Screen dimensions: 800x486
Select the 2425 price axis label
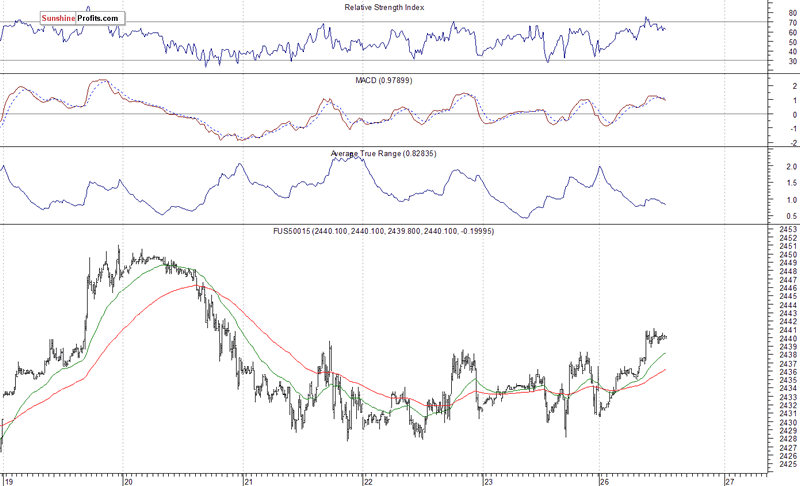pyautogui.click(x=785, y=464)
